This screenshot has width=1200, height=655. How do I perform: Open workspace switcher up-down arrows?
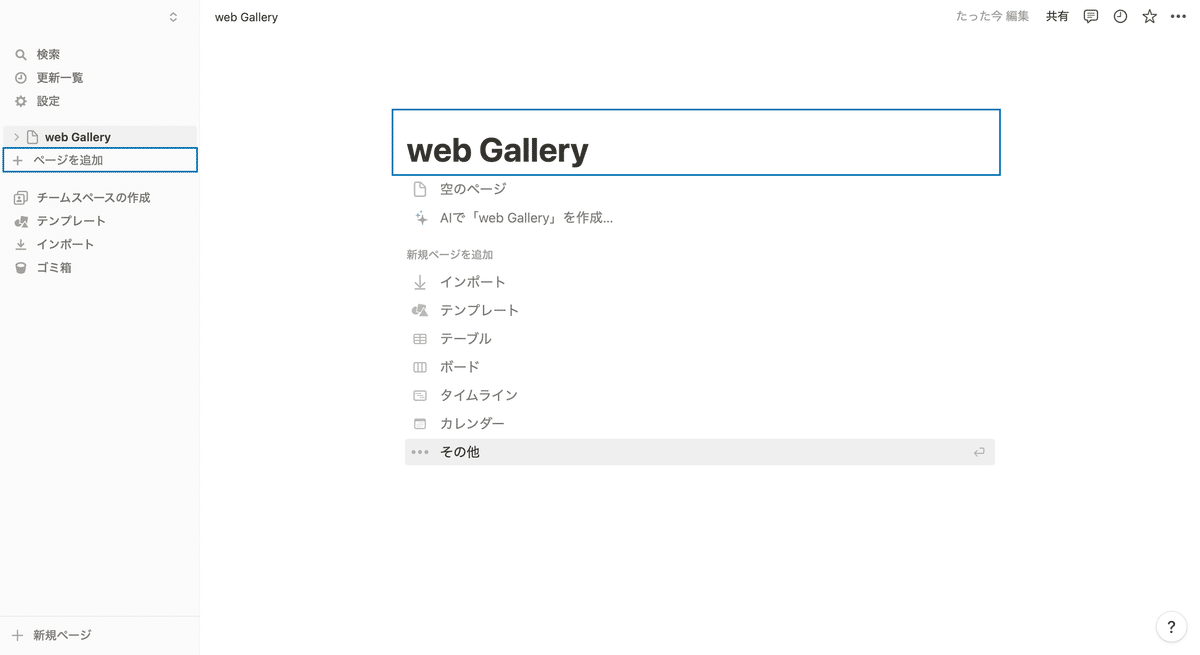[173, 17]
